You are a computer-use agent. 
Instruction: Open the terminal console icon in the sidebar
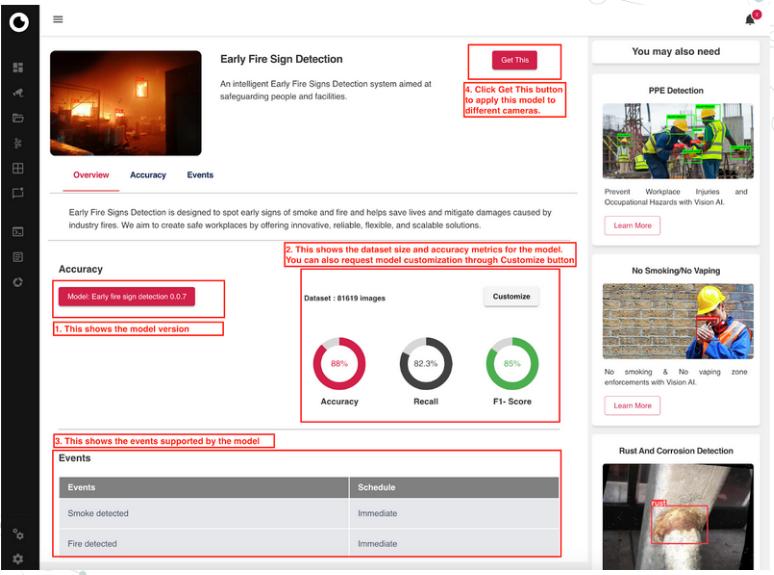17,232
